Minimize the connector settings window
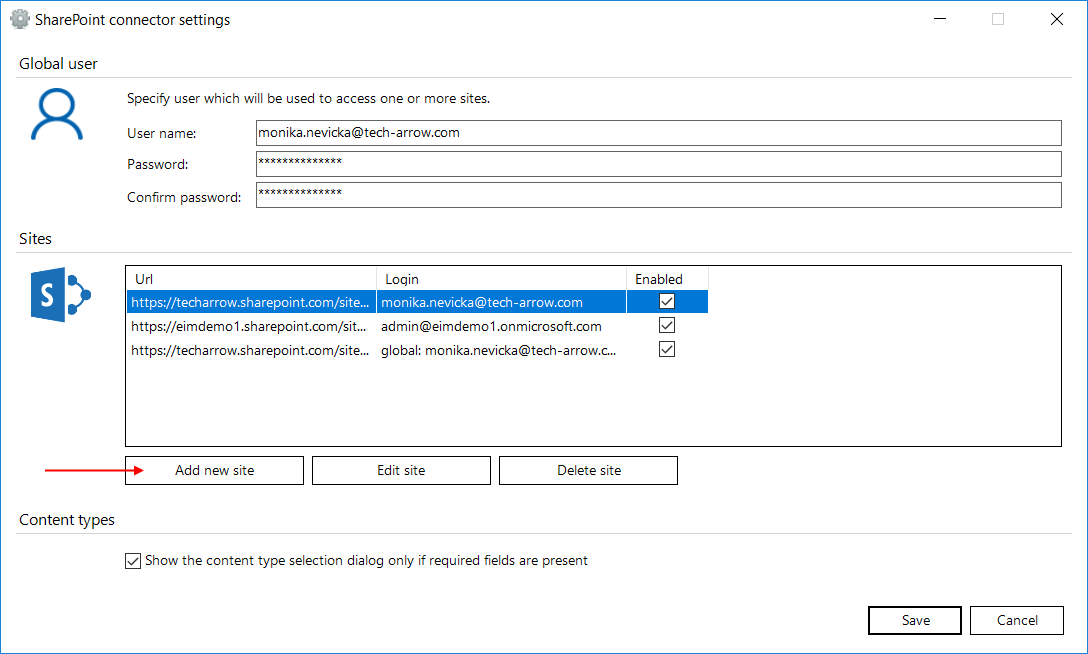1088x654 pixels. (x=939, y=19)
